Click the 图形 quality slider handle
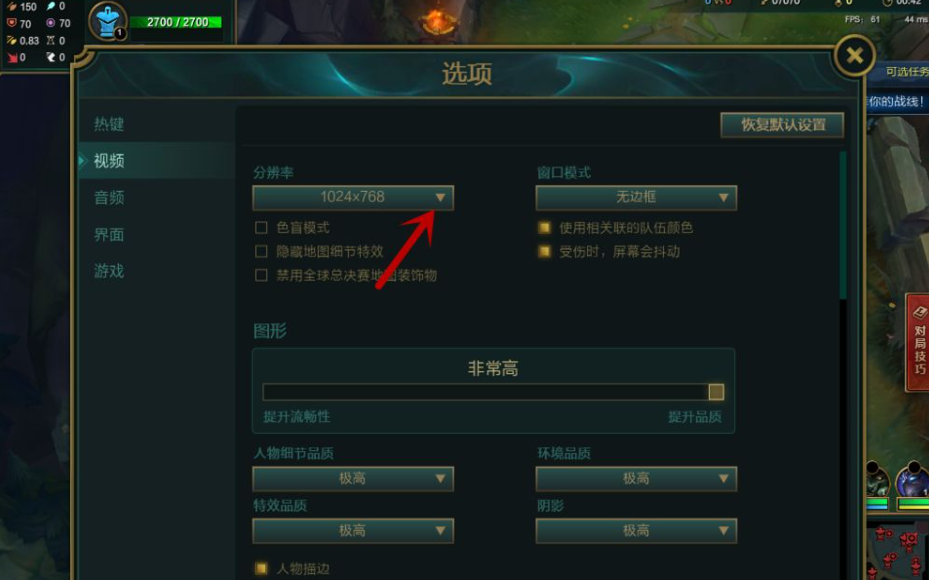The width and height of the screenshot is (929, 580). coord(716,392)
